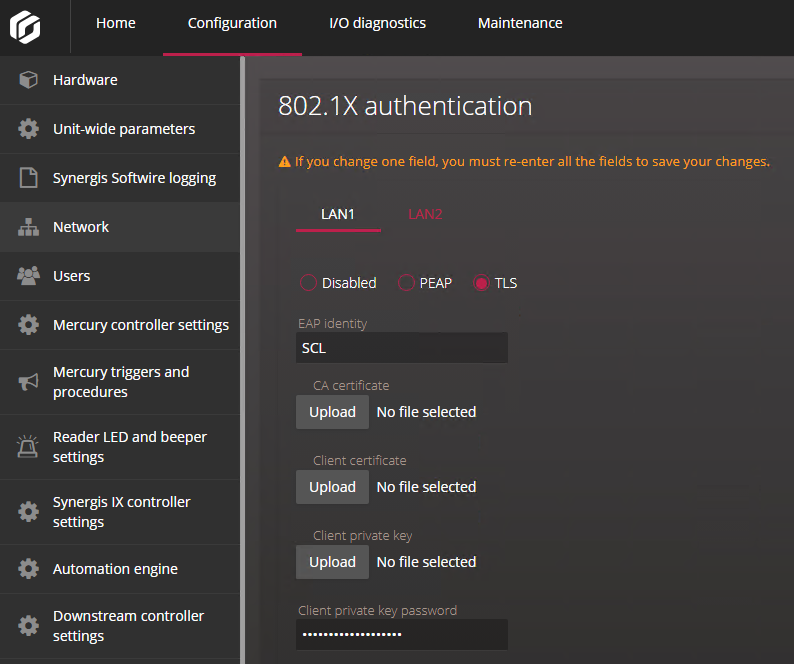Click the 'Client private key password' label
Viewport: 794px width, 664px height.
pyautogui.click(x=378, y=610)
